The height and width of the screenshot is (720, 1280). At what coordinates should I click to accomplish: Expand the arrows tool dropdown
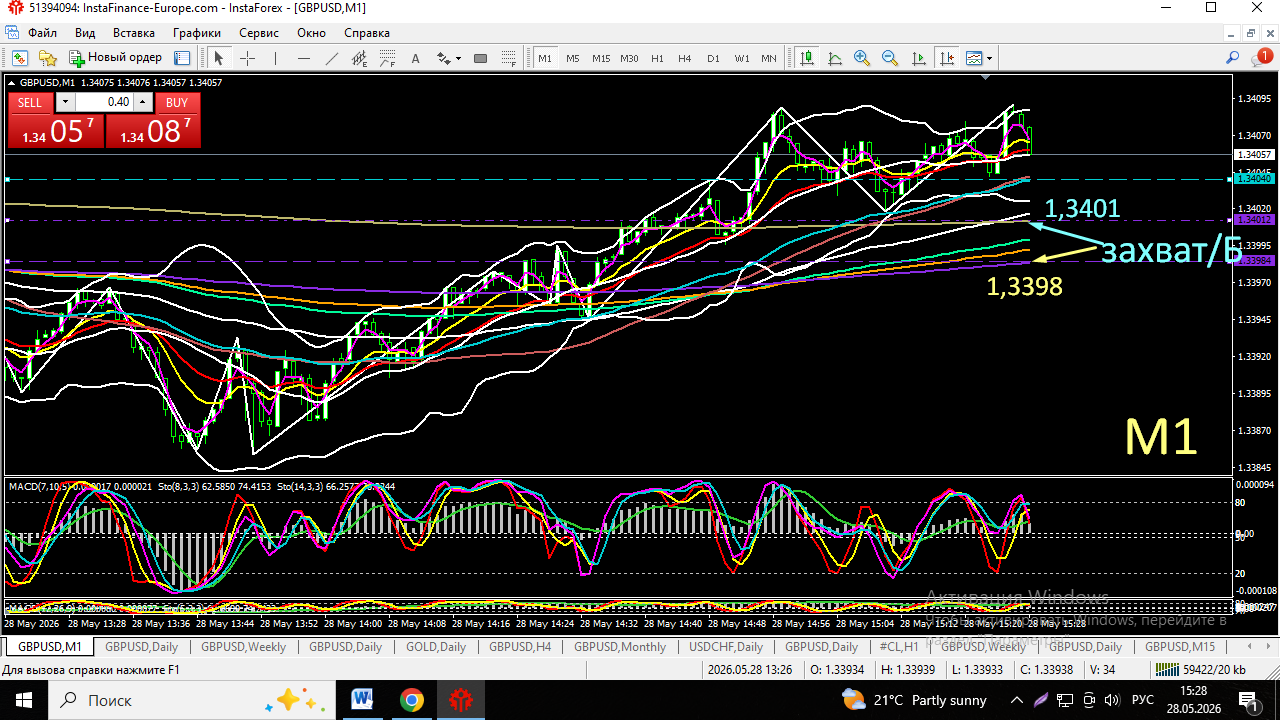(x=459, y=58)
